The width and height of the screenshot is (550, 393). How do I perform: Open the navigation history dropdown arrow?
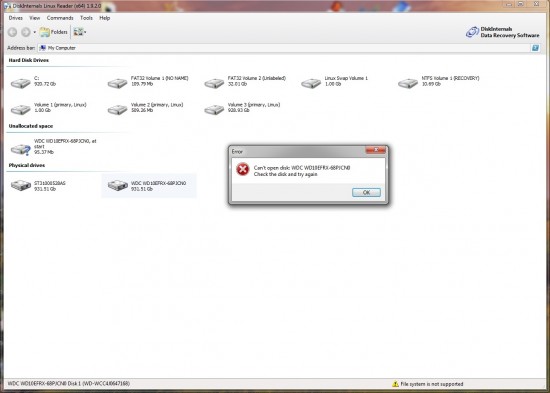(34, 32)
